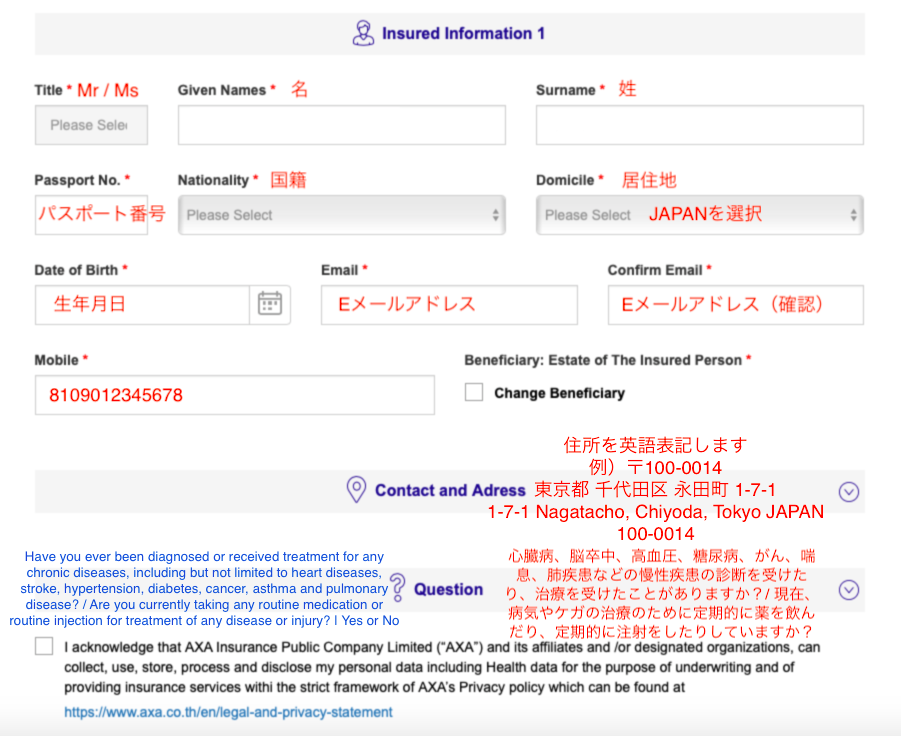Expand the Question section chevron
This screenshot has width=901, height=736.
849,590
